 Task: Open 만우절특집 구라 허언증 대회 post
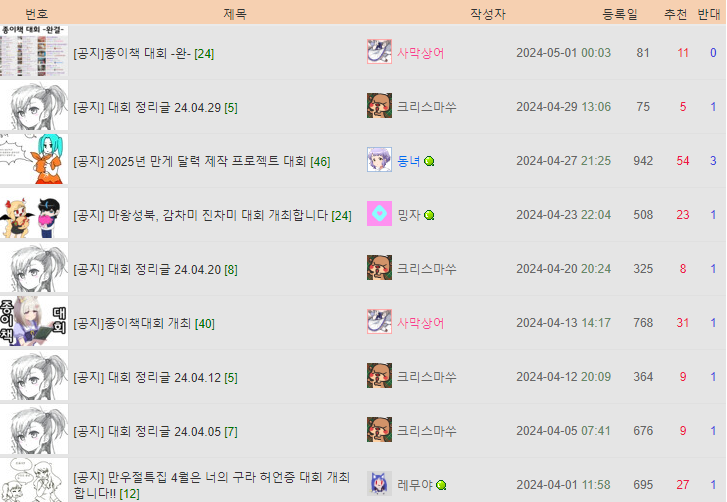(x=211, y=485)
